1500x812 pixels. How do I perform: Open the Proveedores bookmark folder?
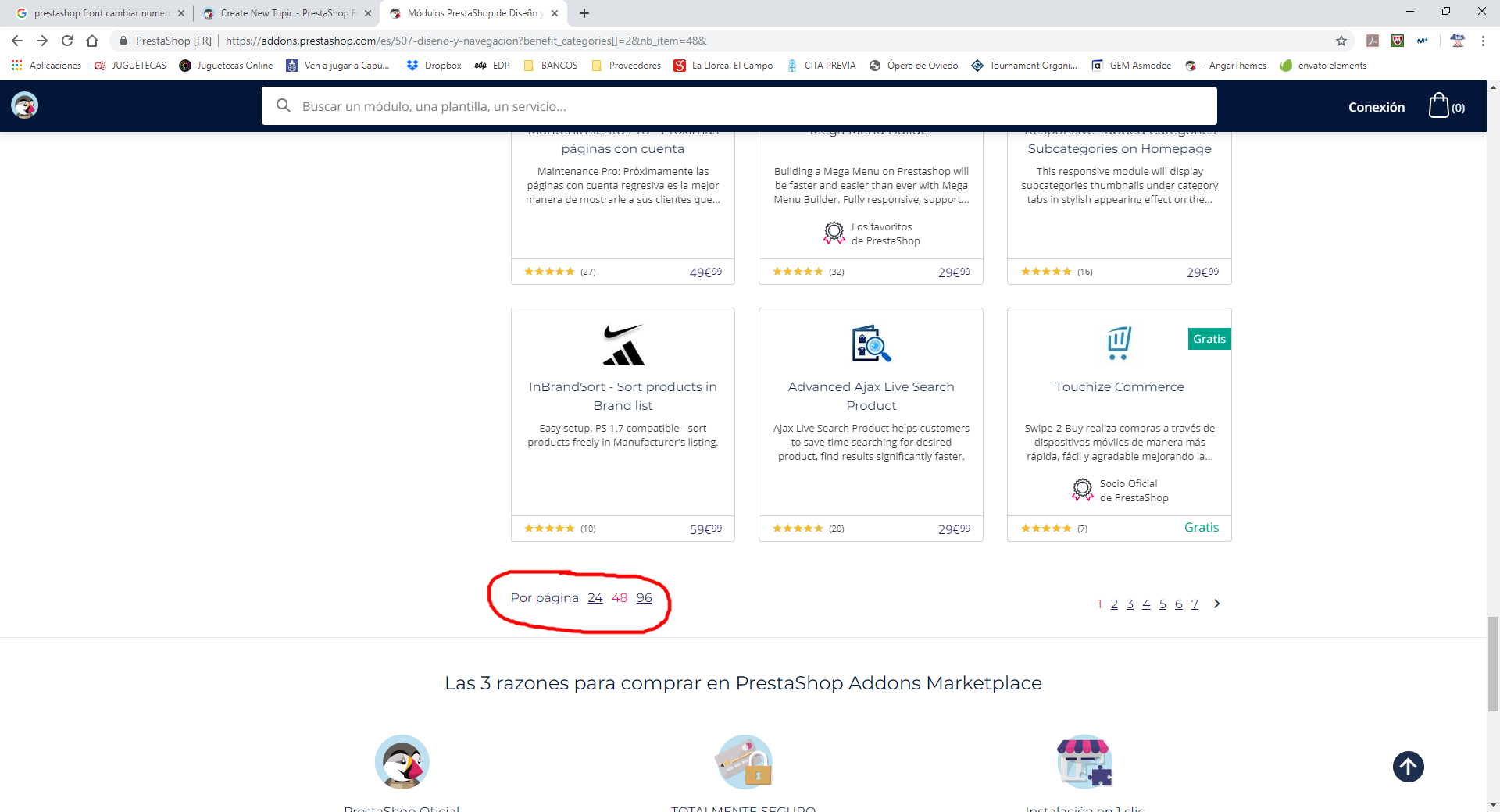627,66
